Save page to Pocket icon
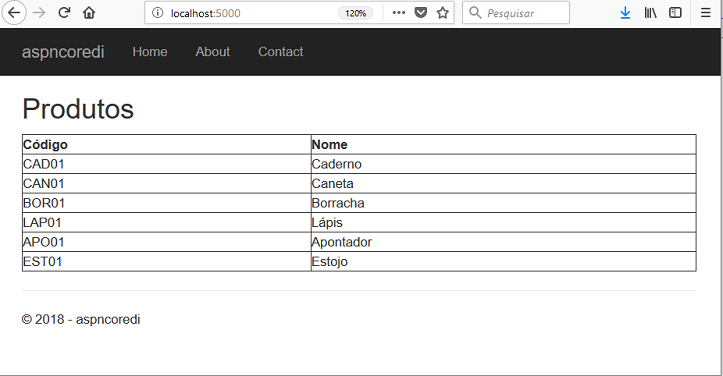 [x=421, y=13]
